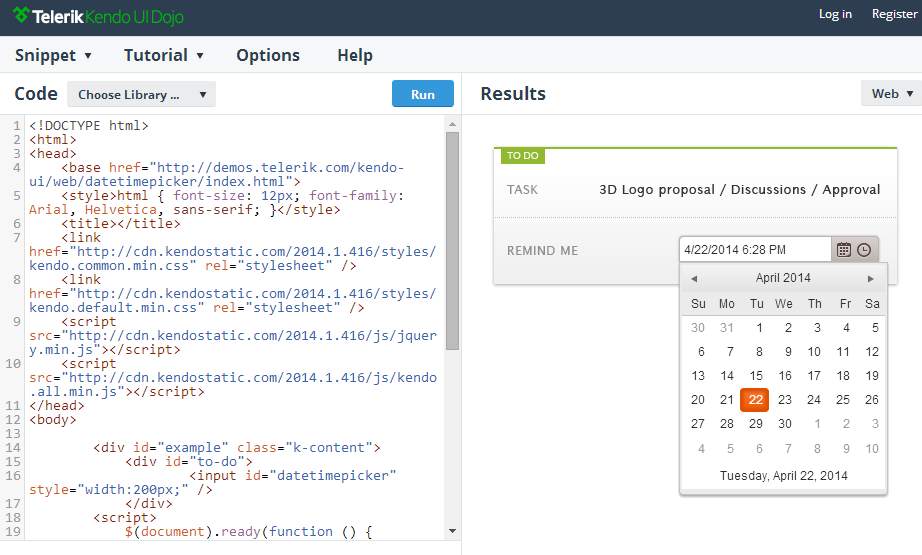Screen dimensions: 922x555
Task: Open the Snippet menu
Action: tap(54, 55)
